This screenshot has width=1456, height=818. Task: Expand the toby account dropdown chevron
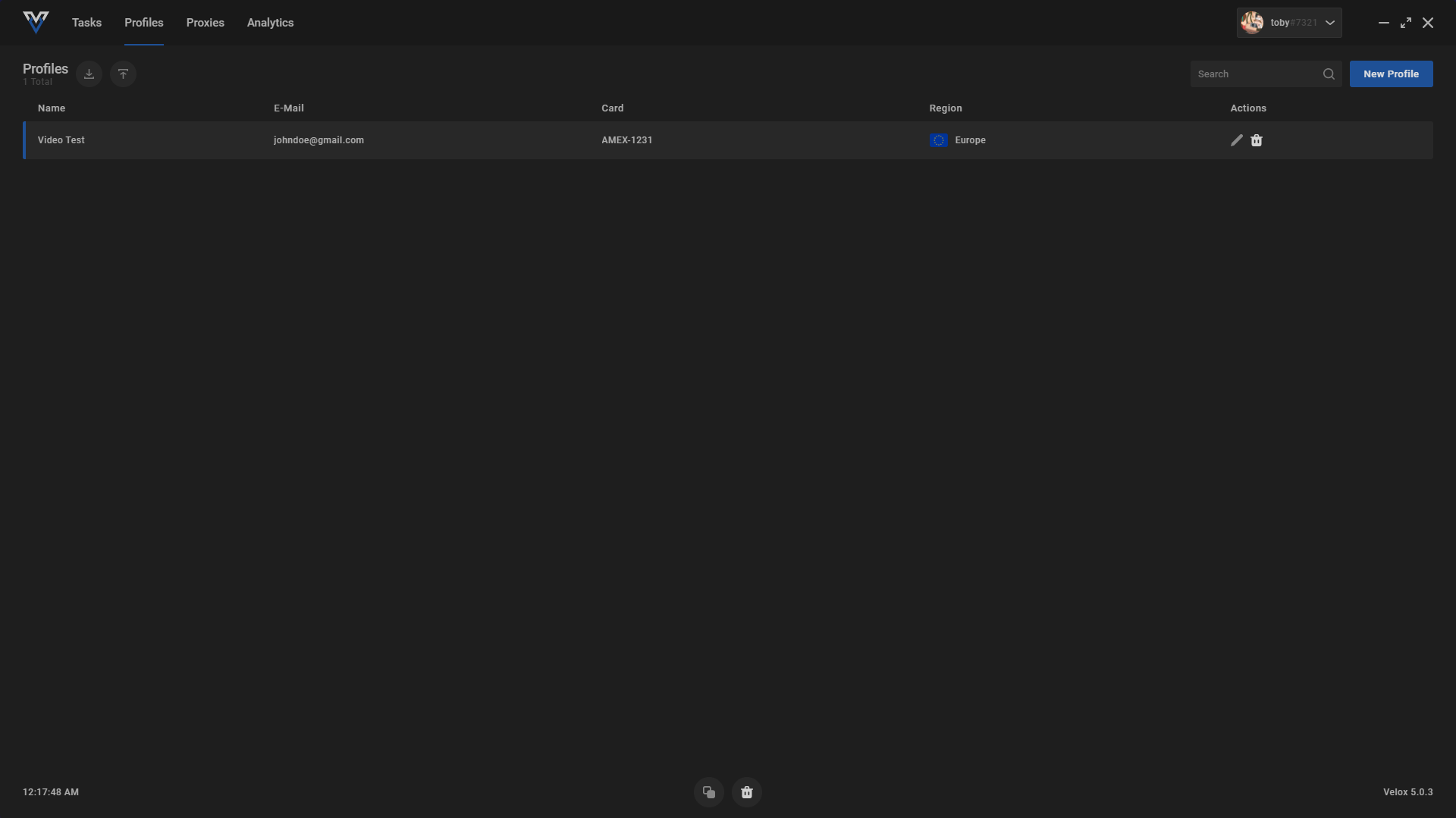tap(1330, 23)
